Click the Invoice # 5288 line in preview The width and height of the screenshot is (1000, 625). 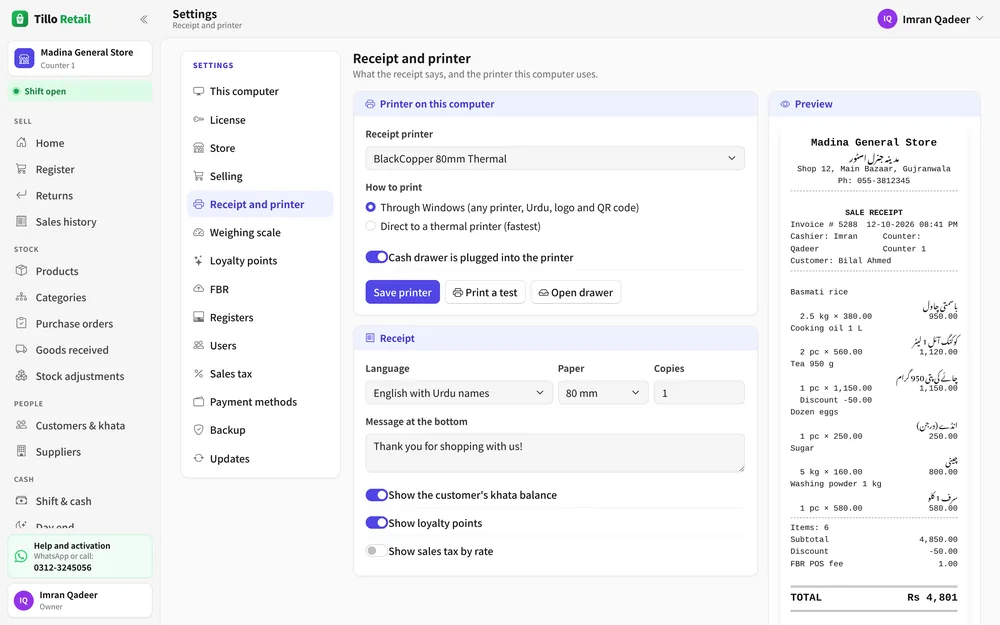(x=874, y=224)
